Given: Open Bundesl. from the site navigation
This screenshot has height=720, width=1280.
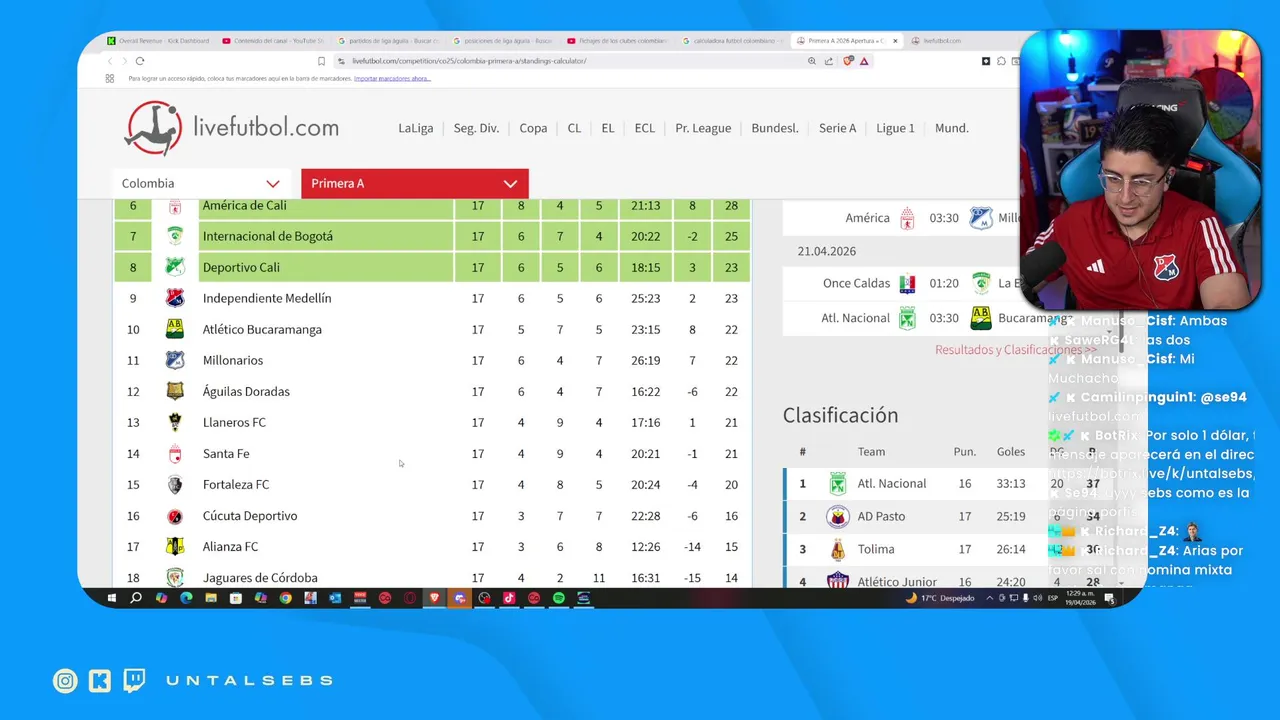Looking at the screenshot, I should coord(775,128).
